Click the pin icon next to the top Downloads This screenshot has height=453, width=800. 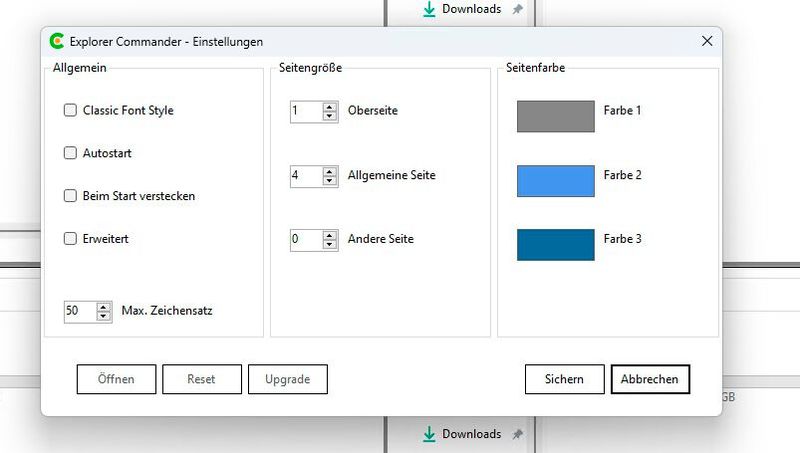click(517, 9)
